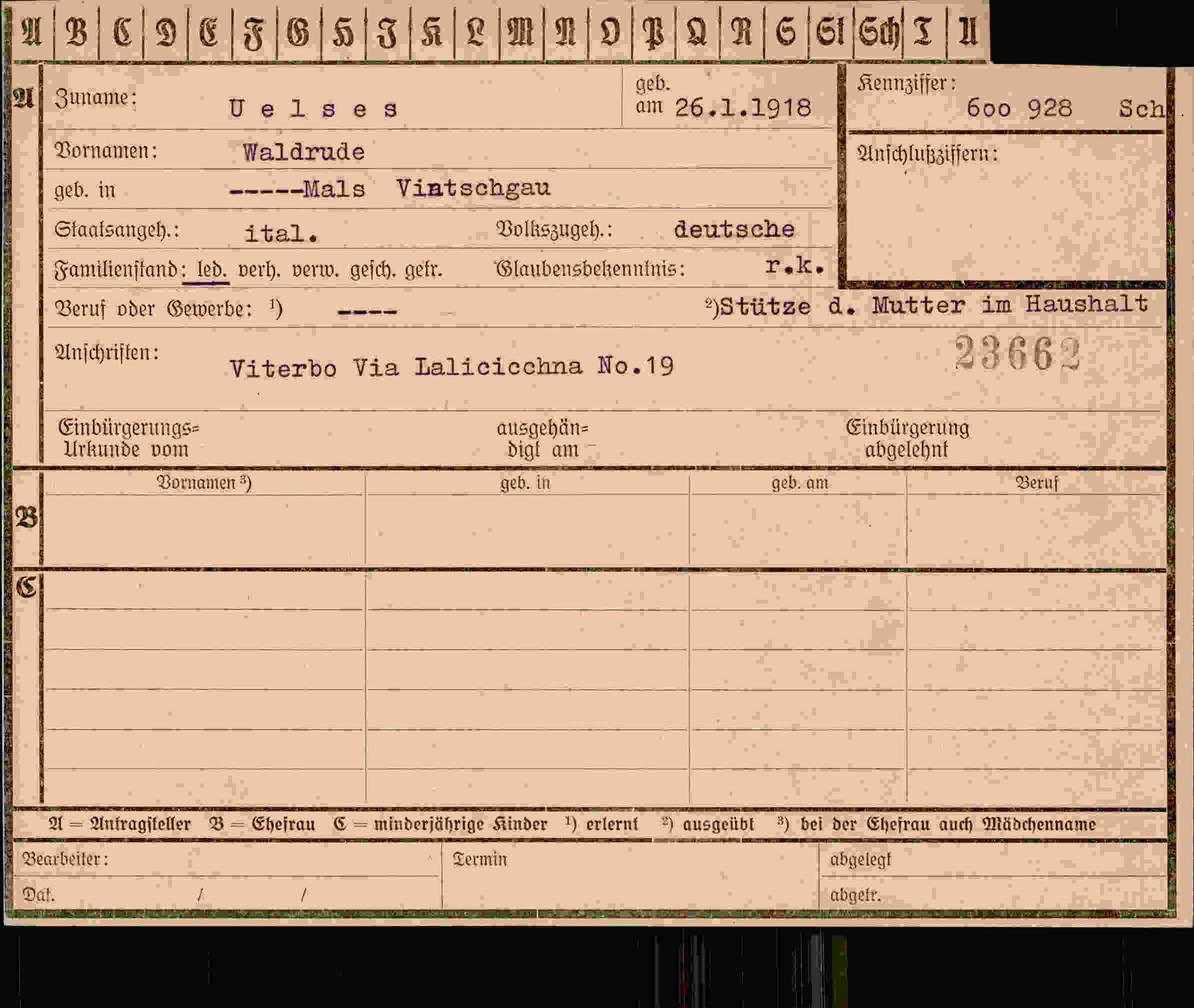The width and height of the screenshot is (1194, 1008).
Task: Click the 'Einbürgerungs-Urkunde vom' label
Action: (128, 438)
